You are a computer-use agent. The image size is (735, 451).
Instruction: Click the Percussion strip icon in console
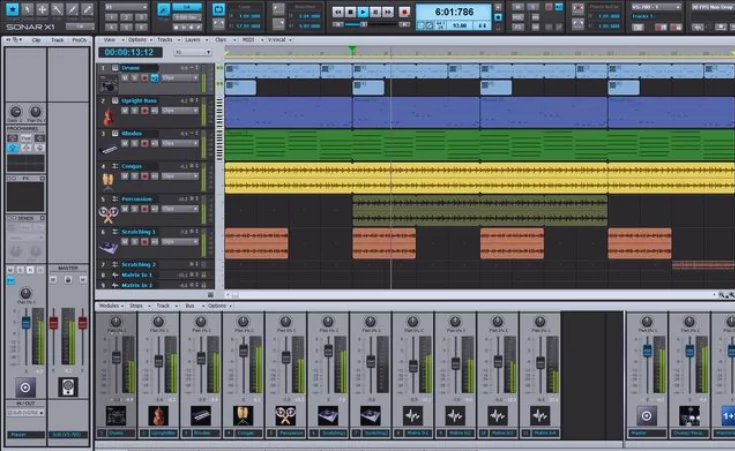(x=285, y=415)
